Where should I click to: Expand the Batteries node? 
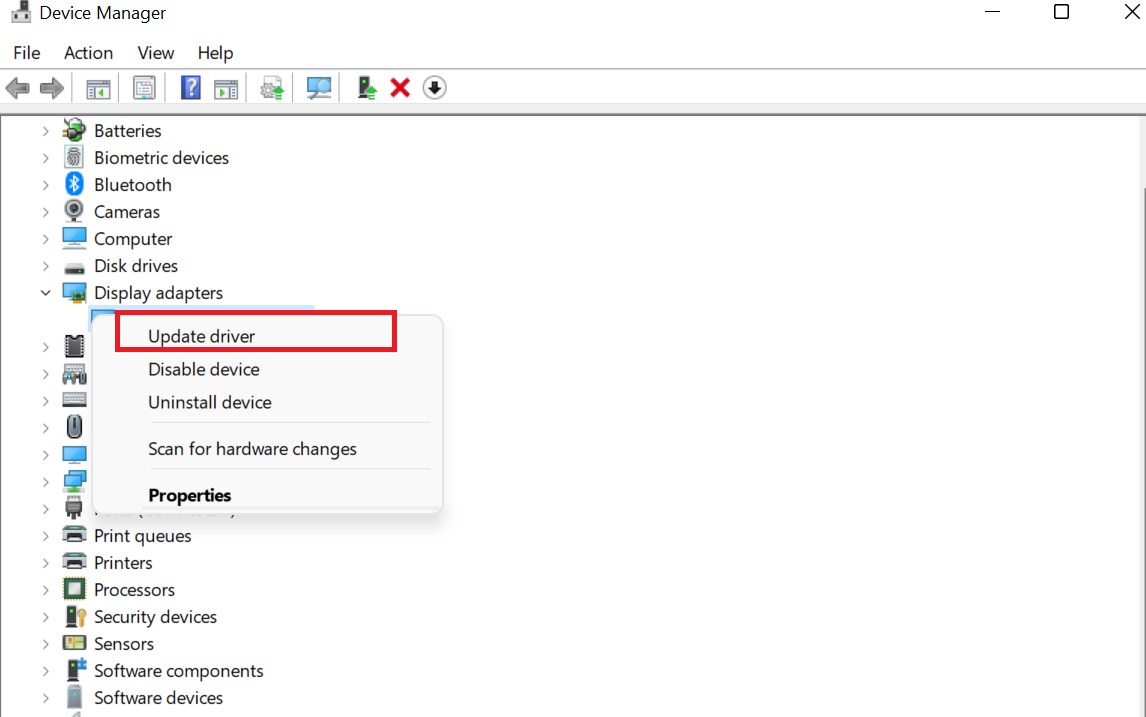click(x=45, y=132)
